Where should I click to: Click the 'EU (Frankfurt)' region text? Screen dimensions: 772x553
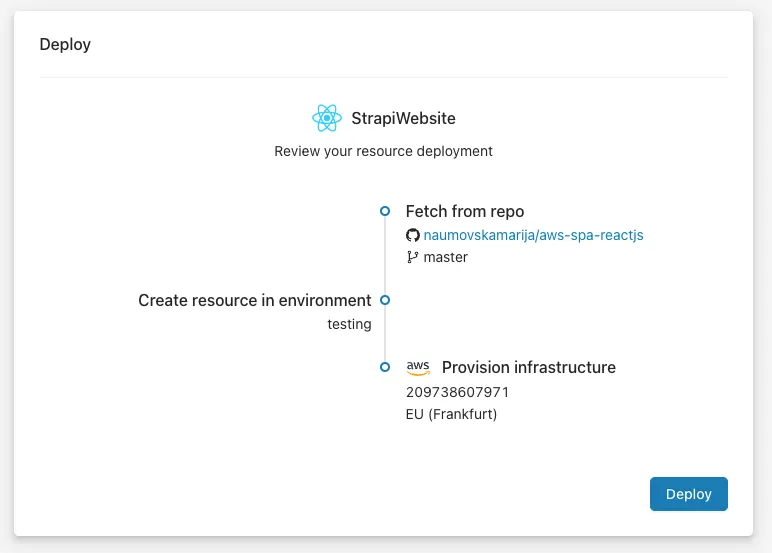pyautogui.click(x=451, y=414)
